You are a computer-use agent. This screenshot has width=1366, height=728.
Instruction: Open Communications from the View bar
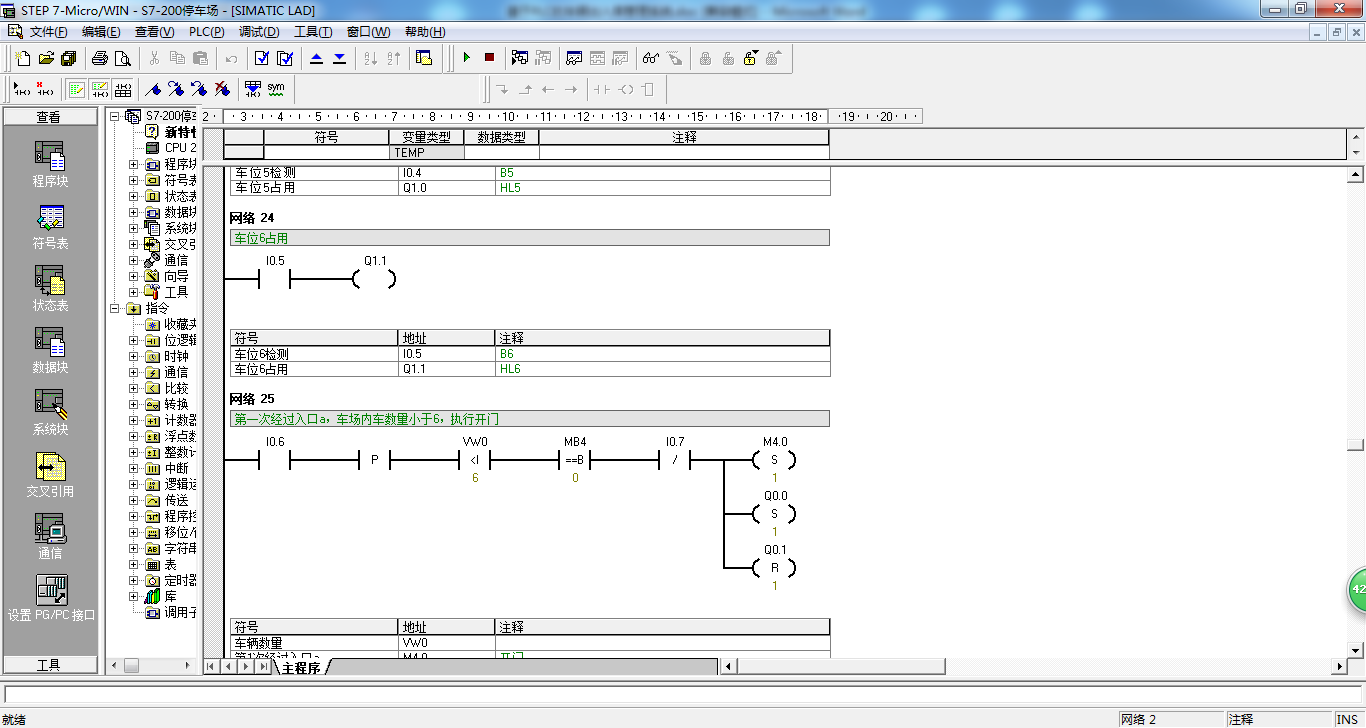50,537
